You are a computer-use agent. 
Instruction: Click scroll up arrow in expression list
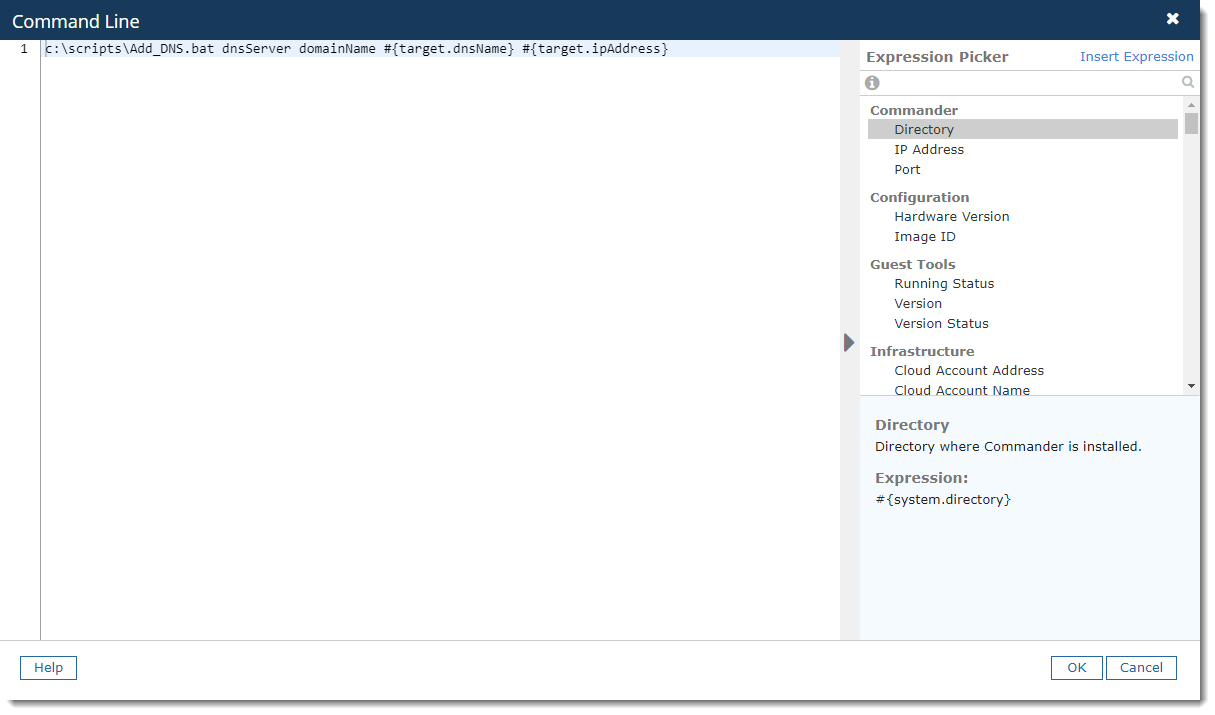[1191, 105]
